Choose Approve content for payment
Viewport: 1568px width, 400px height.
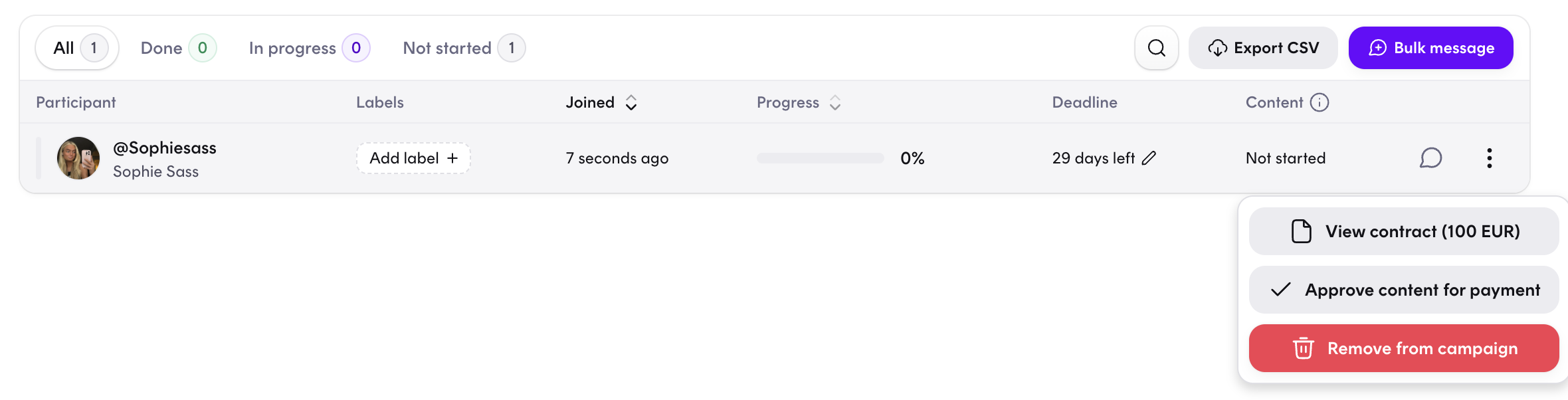[1403, 290]
